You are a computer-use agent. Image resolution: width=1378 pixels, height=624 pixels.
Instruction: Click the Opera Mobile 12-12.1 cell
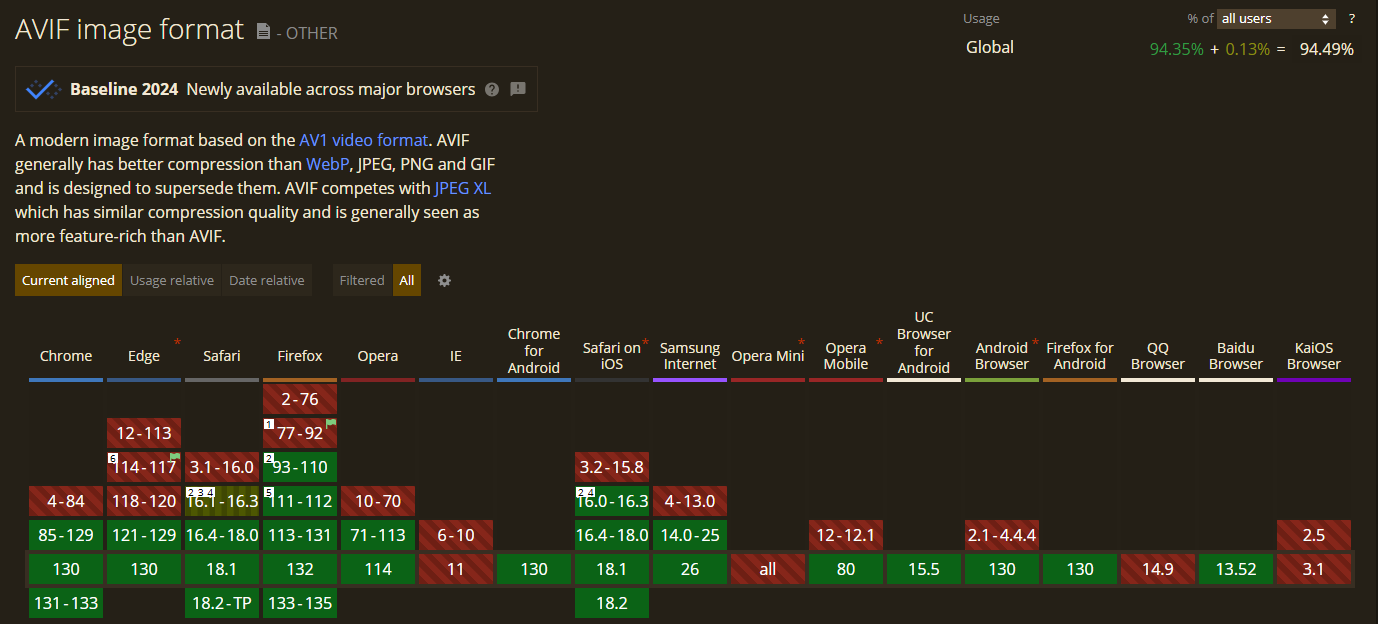click(x=846, y=535)
